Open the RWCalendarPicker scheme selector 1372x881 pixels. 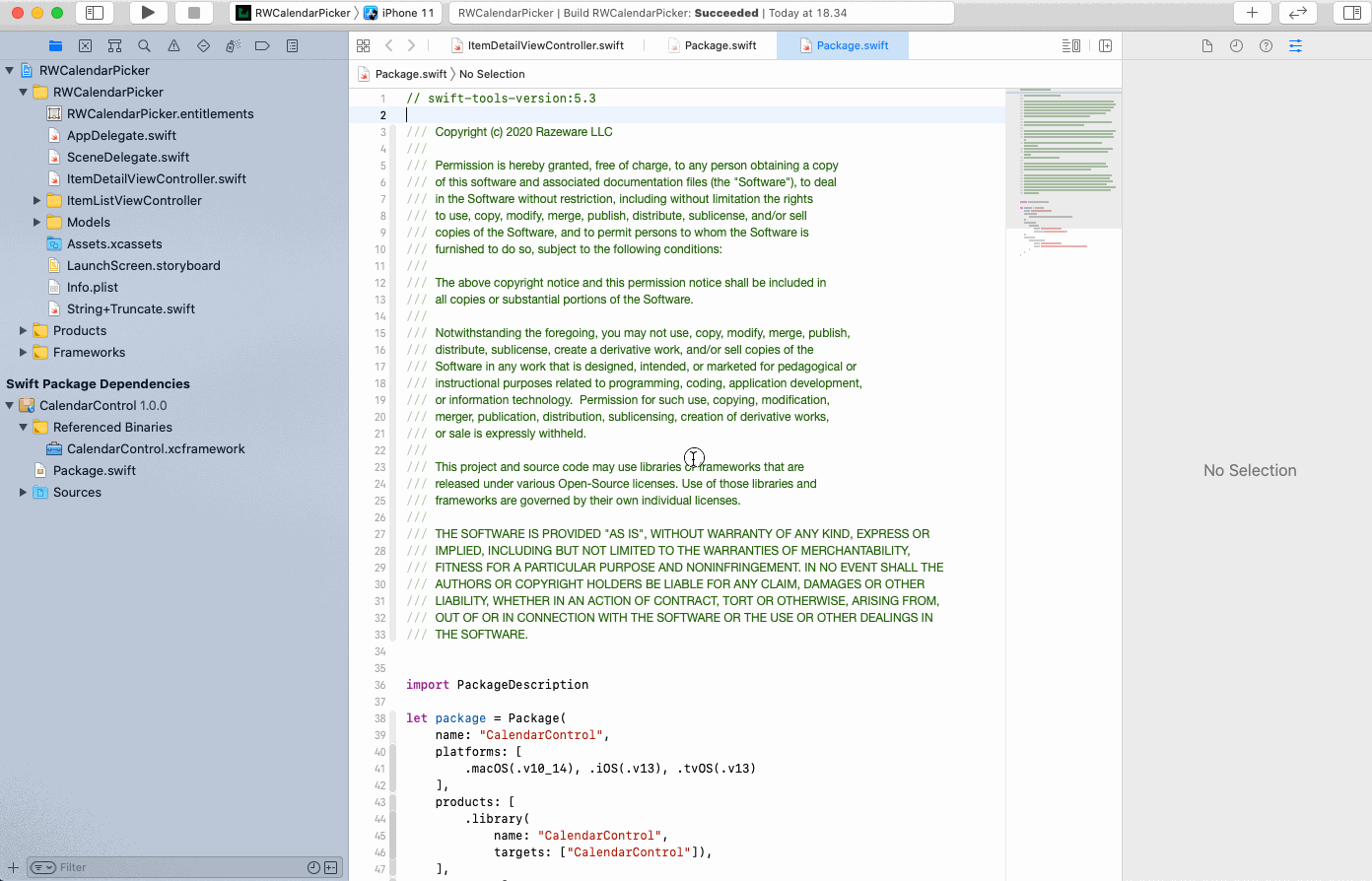point(294,13)
